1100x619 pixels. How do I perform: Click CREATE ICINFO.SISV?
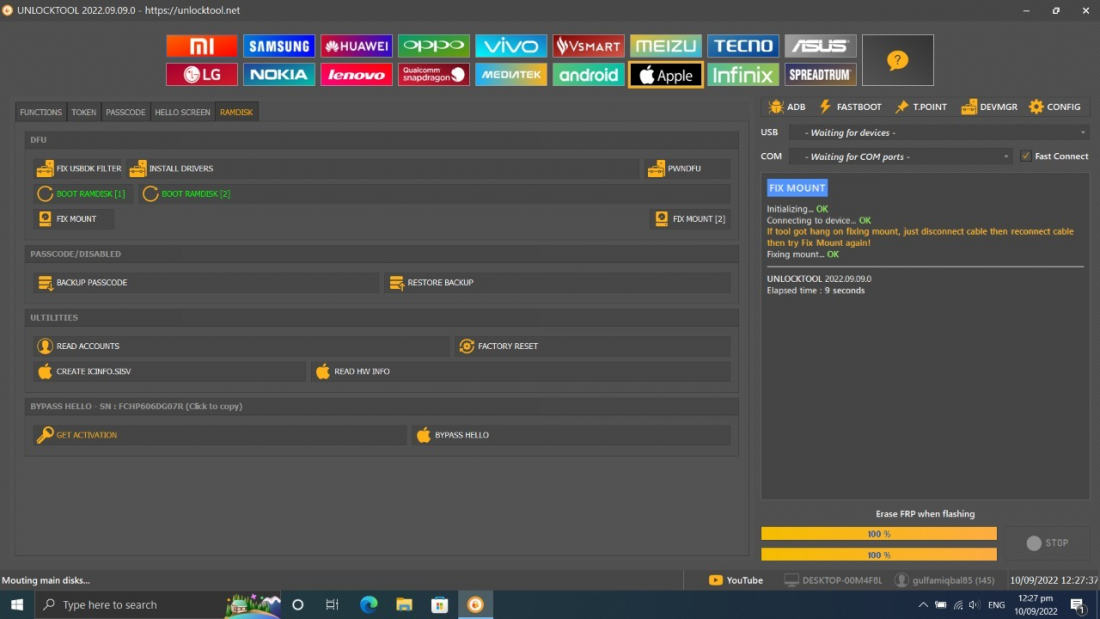pyautogui.click(x=169, y=371)
